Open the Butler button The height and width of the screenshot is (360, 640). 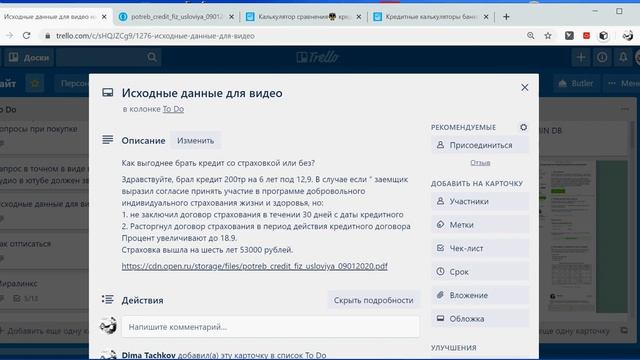pyautogui.click(x=576, y=83)
